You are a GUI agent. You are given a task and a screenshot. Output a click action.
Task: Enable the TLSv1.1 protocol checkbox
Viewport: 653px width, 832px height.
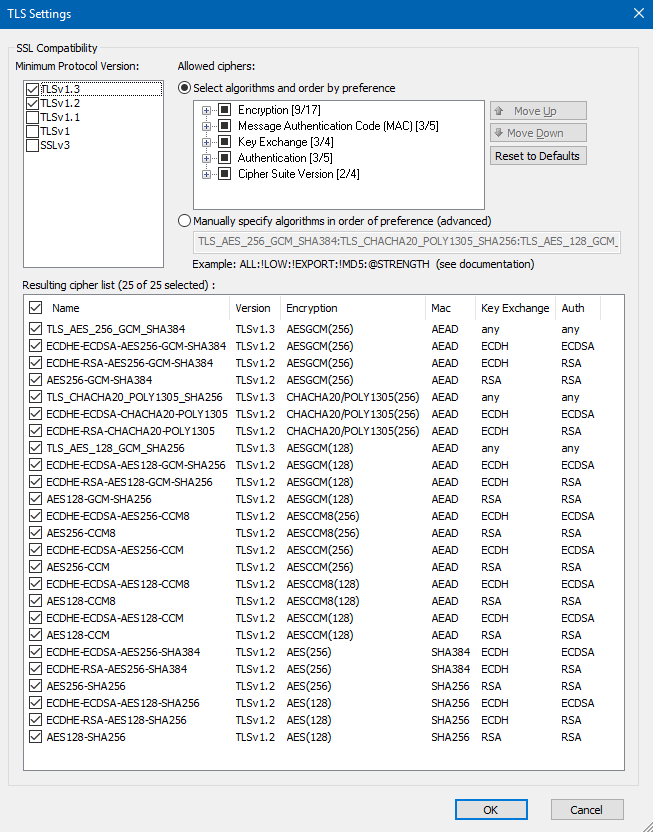coord(33,117)
